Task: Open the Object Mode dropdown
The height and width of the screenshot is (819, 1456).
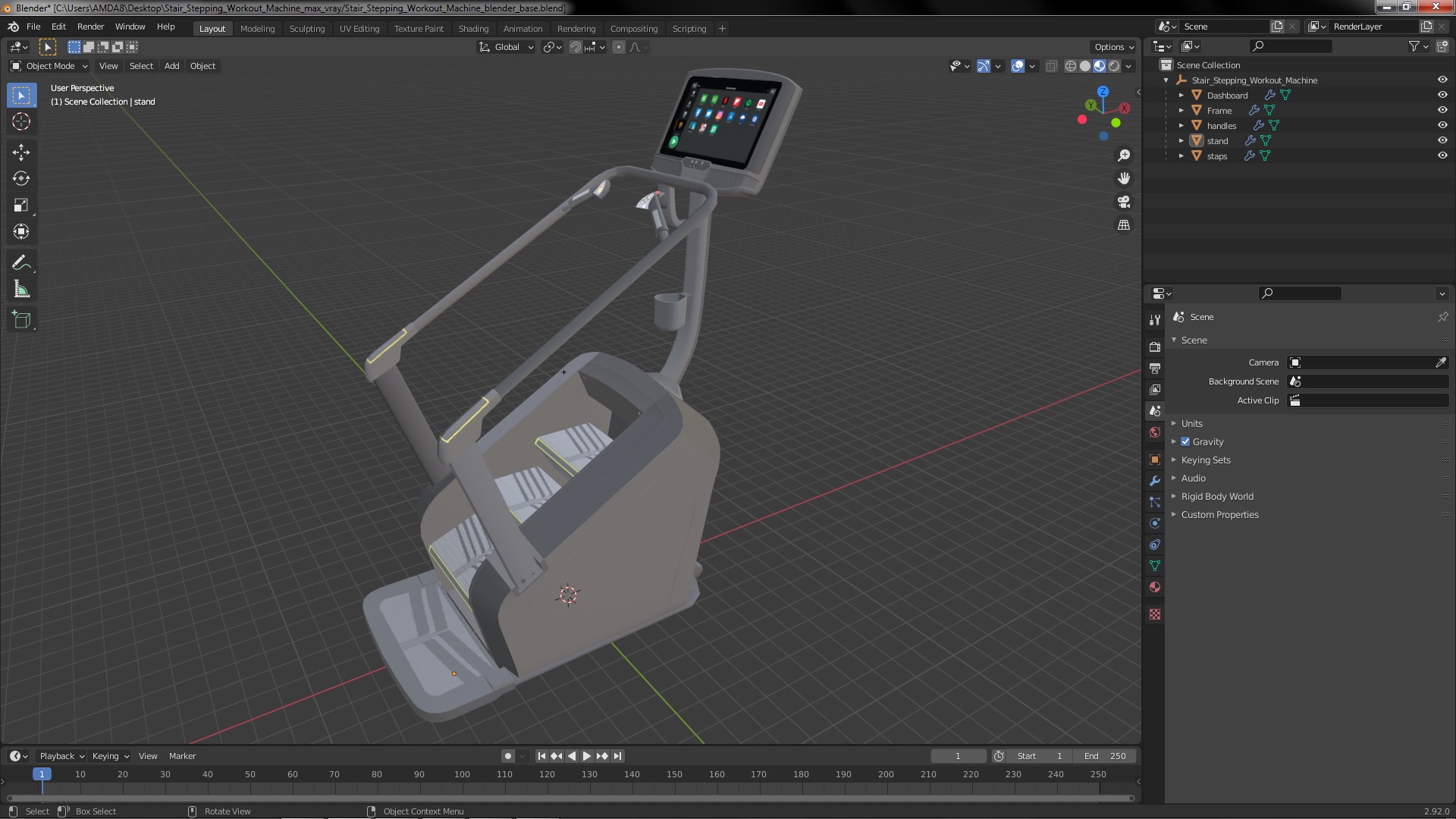Action: (50, 66)
